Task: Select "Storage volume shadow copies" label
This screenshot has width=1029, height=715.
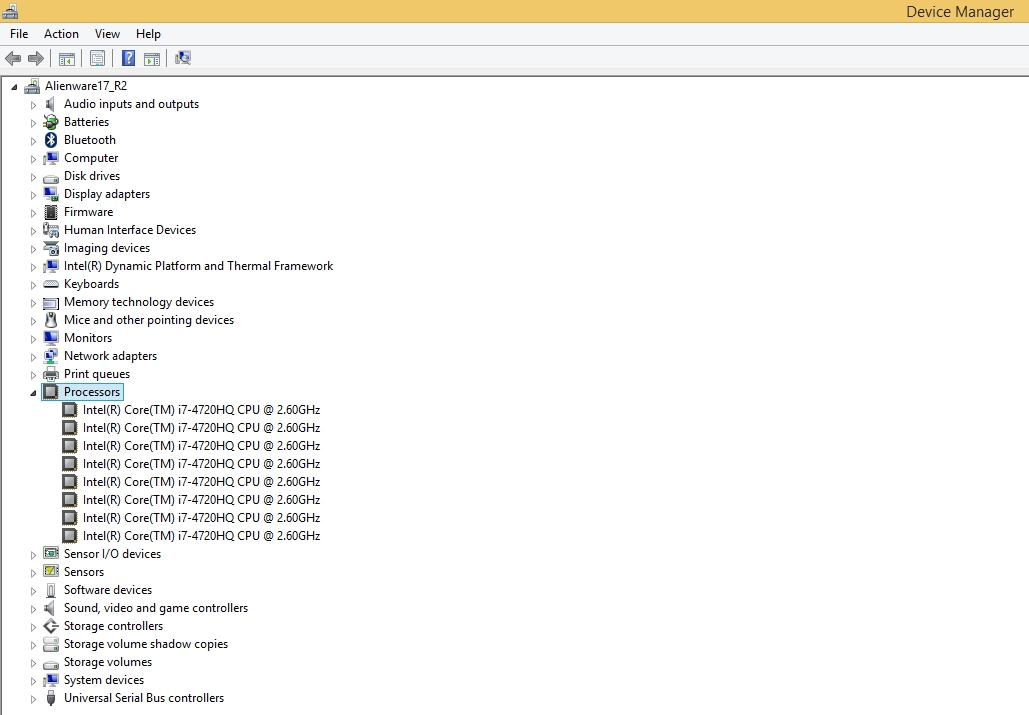Action: (x=146, y=644)
